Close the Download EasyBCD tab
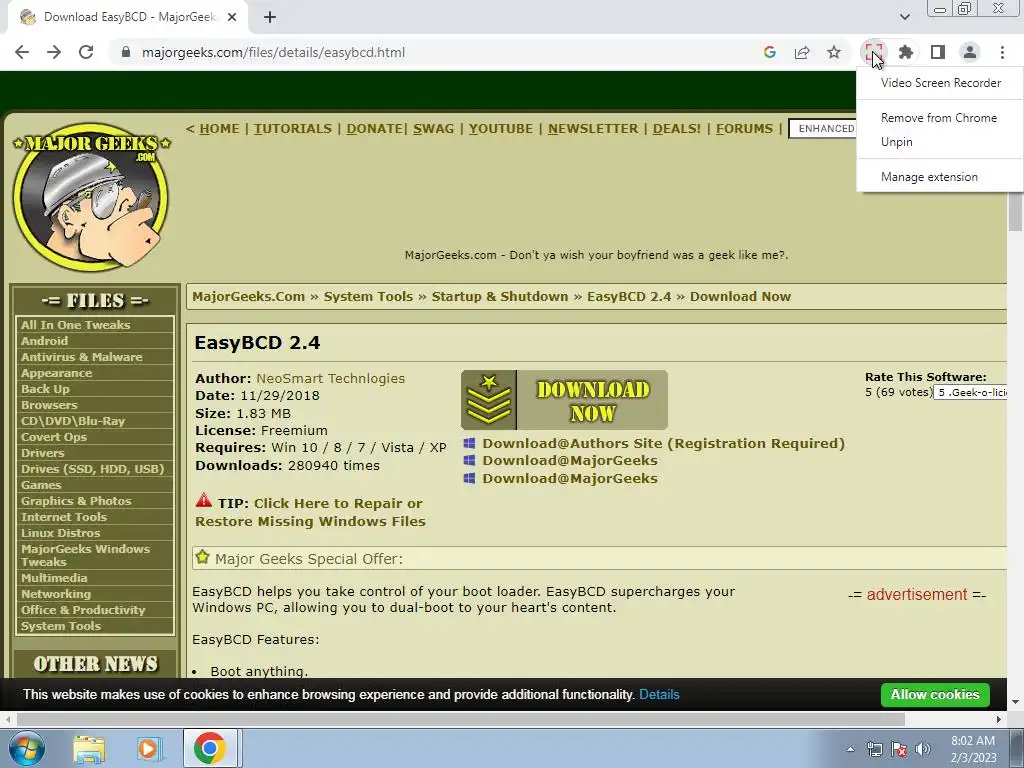The image size is (1024, 768). 232,17
